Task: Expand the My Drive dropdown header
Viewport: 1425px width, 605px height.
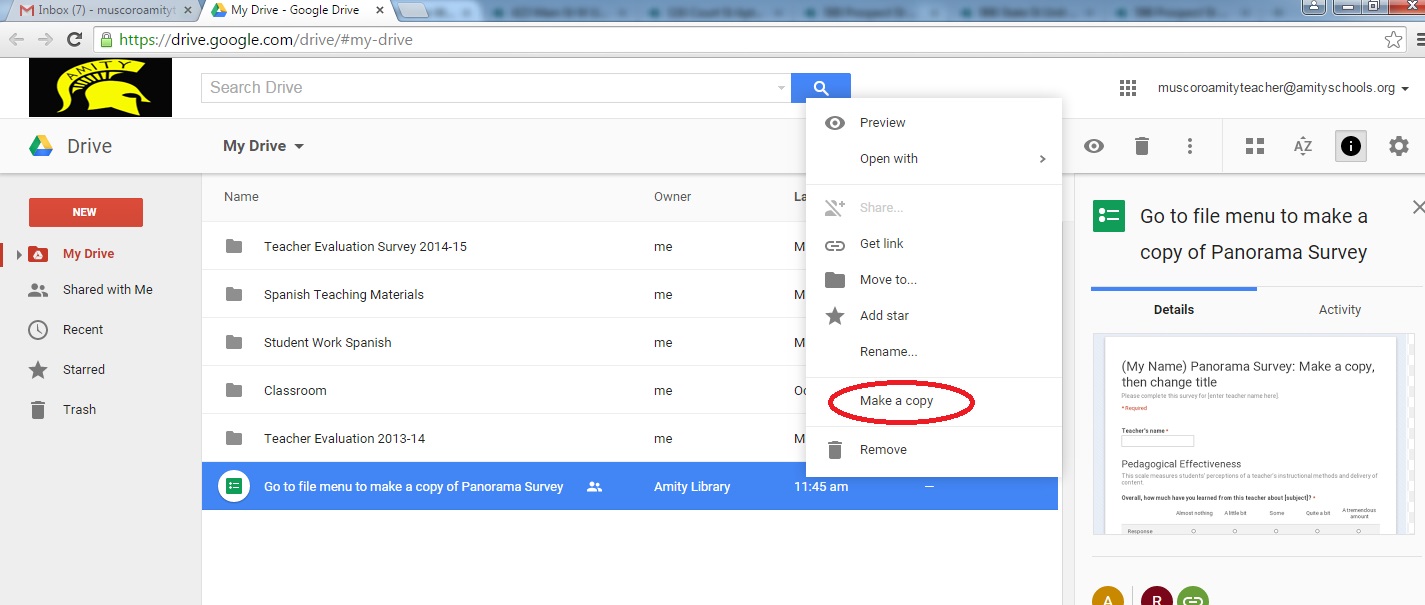Action: [264, 146]
